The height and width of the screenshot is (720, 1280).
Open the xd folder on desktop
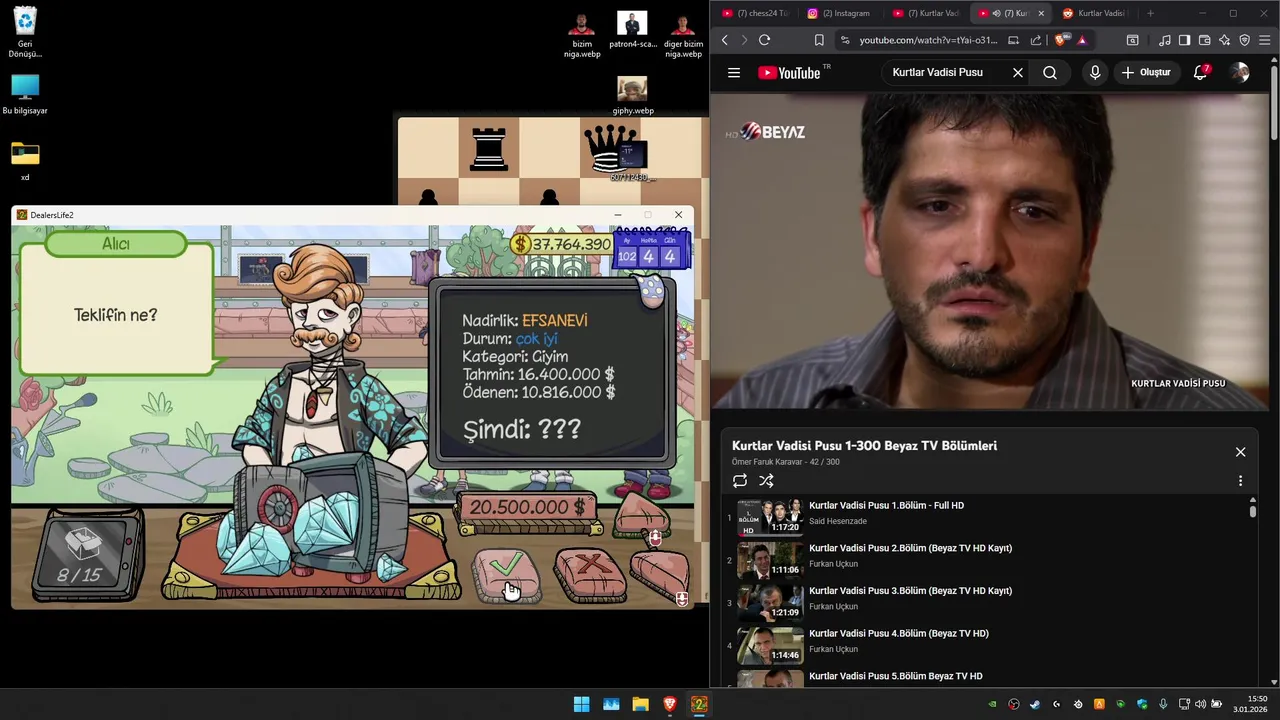(25, 161)
